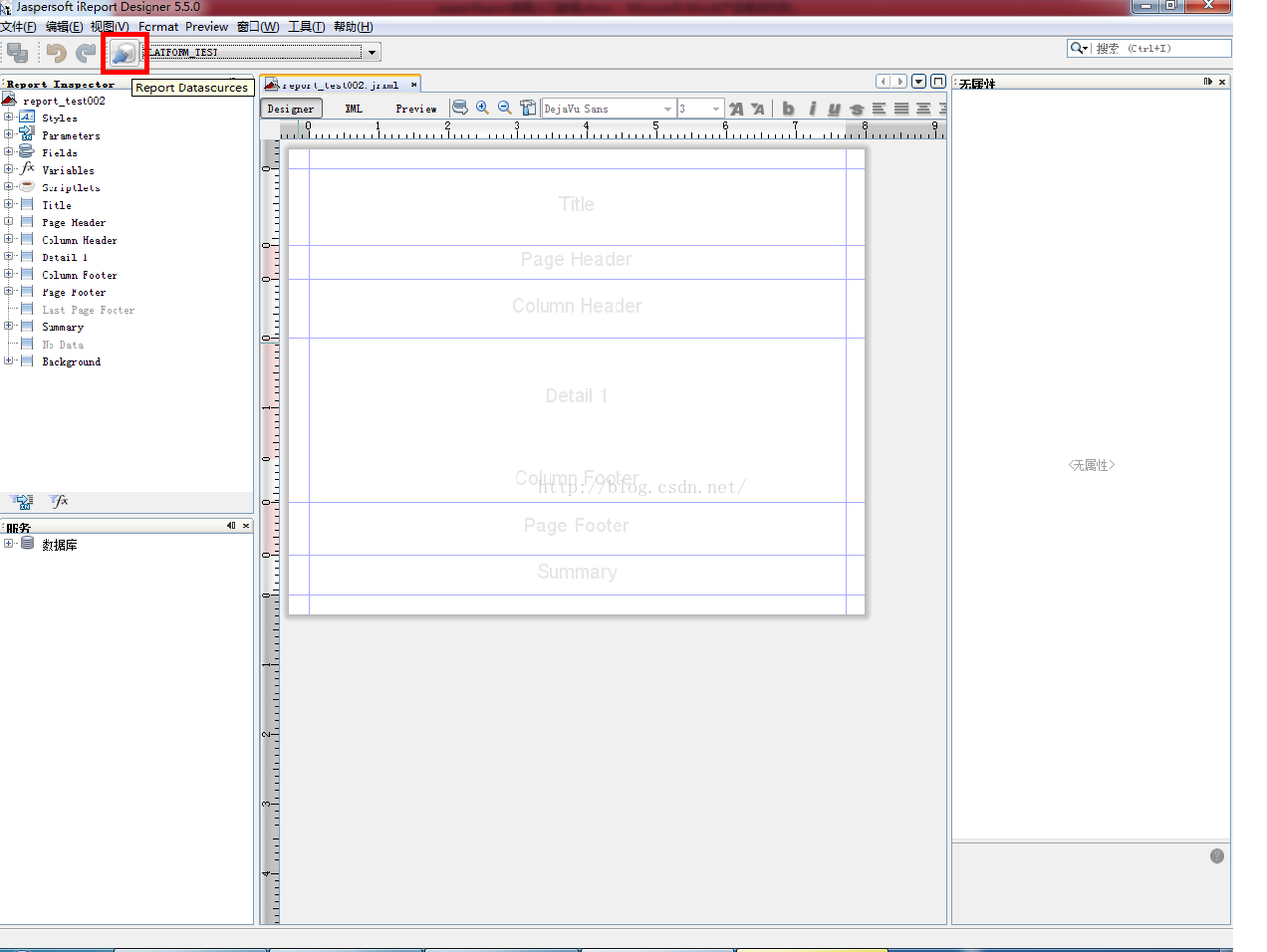This screenshot has width=1267, height=952.
Task: Expand the Parameters tree node
Action: point(8,134)
